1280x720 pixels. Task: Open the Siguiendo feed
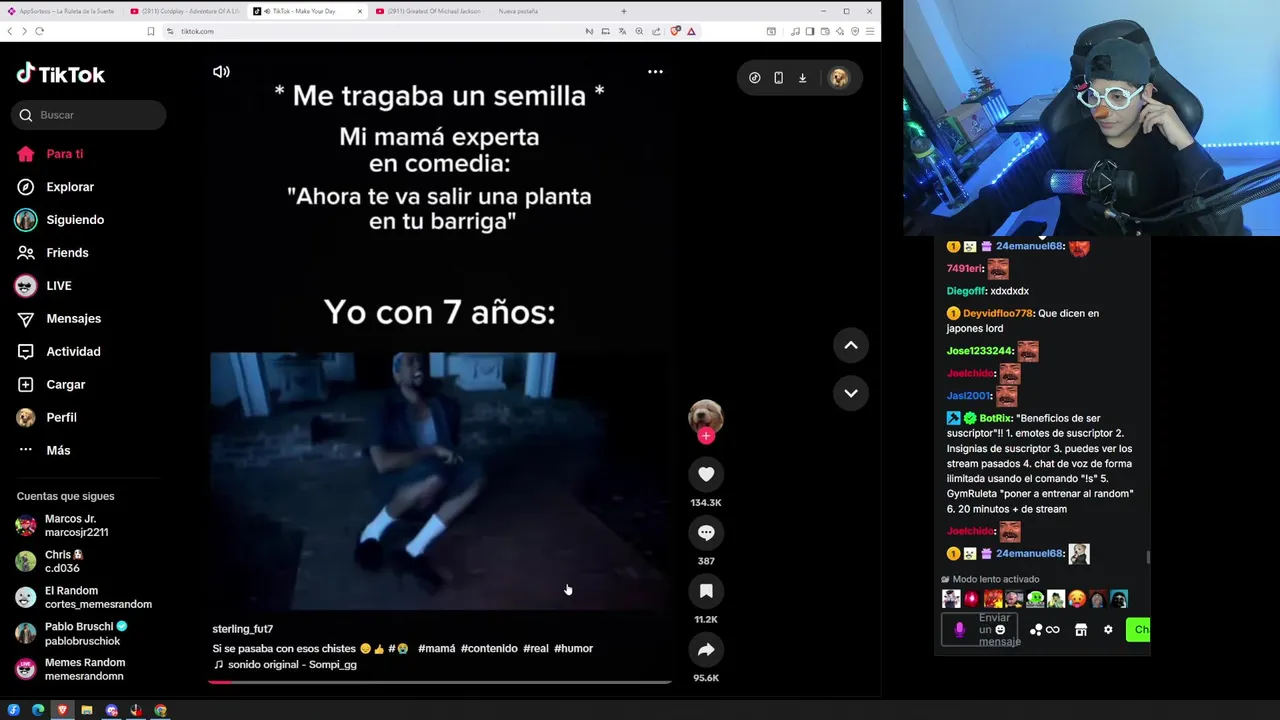60,220
